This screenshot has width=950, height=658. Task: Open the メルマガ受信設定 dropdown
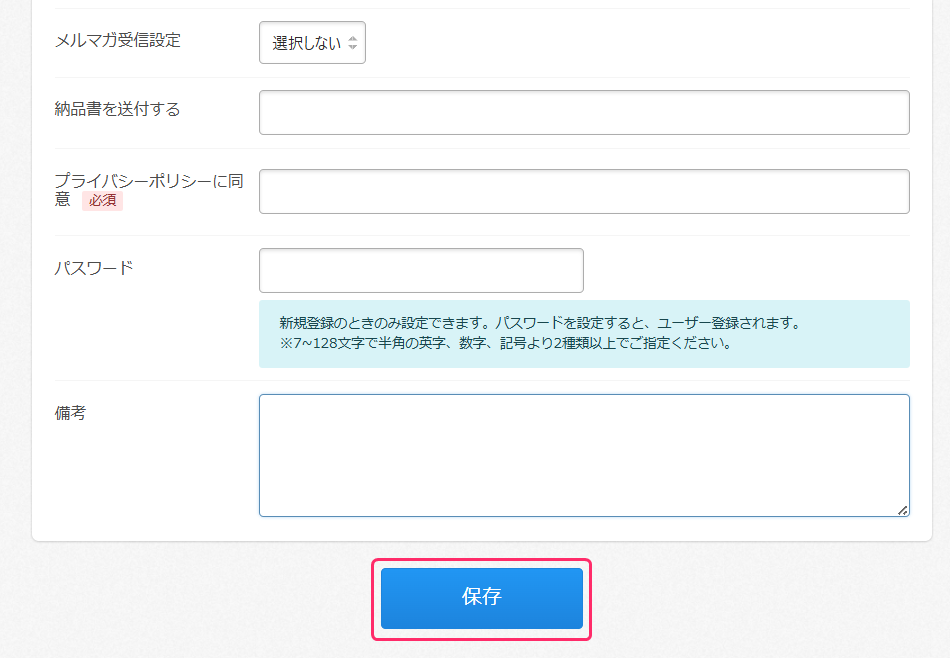(x=312, y=43)
